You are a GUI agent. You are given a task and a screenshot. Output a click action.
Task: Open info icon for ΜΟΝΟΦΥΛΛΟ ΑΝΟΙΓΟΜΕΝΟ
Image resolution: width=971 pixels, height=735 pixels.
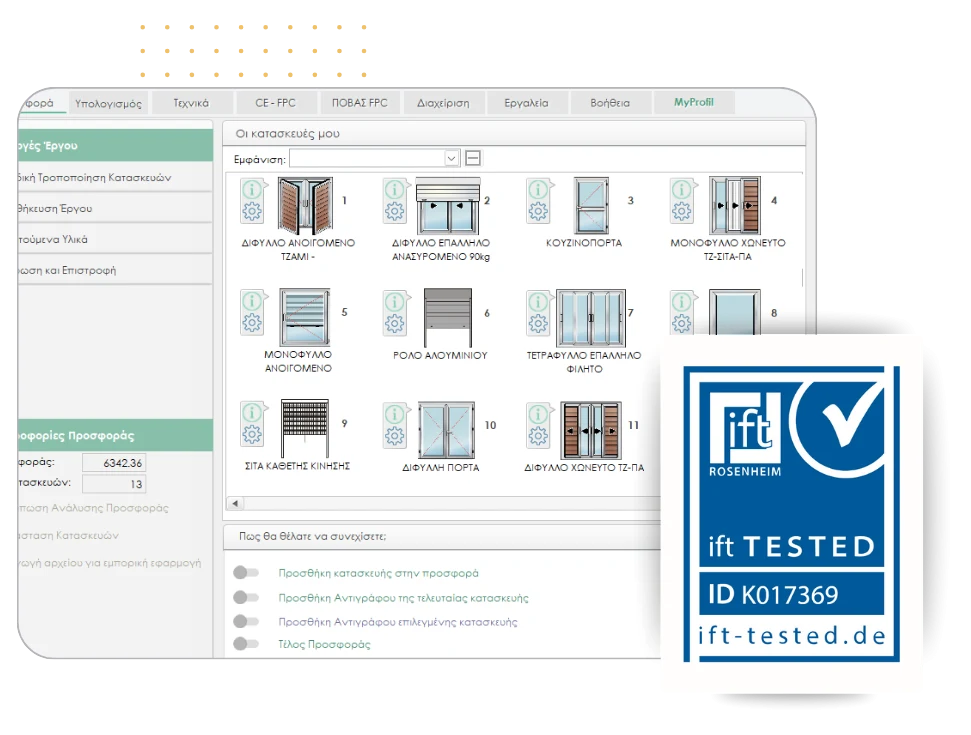pos(252,302)
